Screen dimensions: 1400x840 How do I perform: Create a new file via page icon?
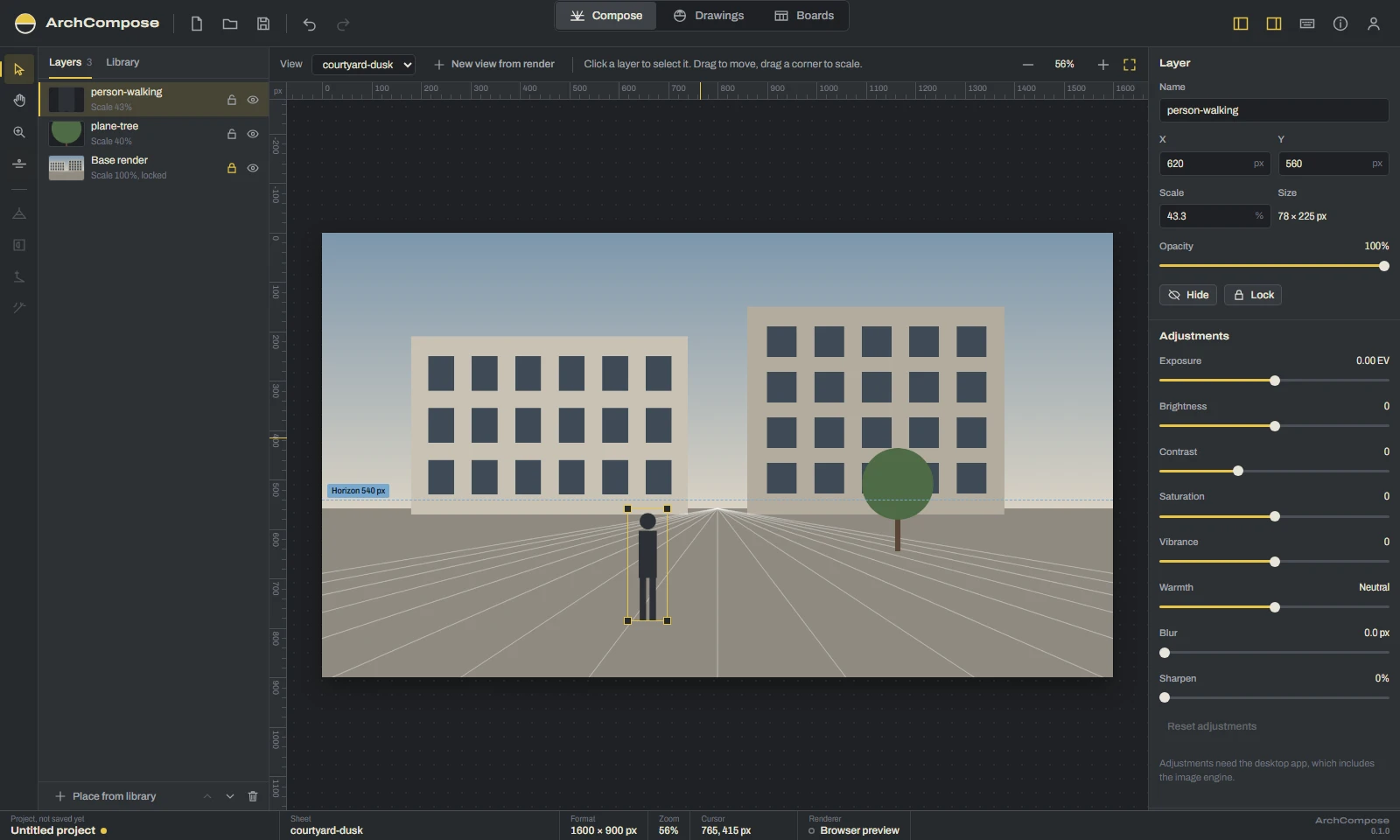coord(197,24)
